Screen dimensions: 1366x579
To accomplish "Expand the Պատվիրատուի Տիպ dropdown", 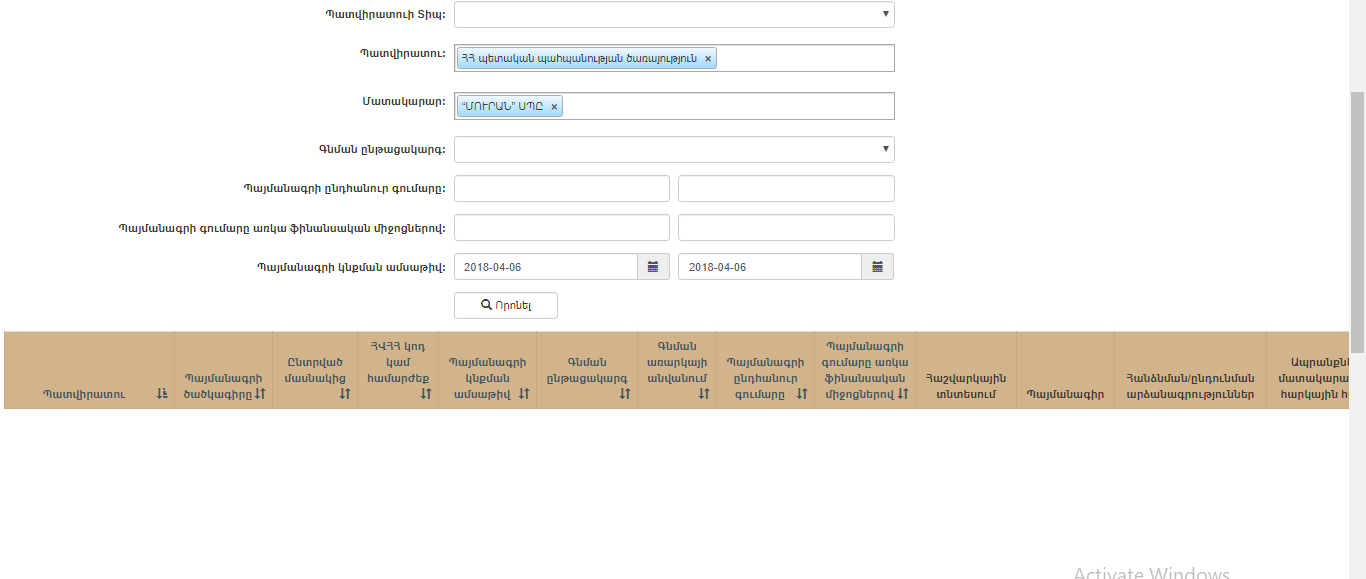I will pyautogui.click(x=674, y=14).
